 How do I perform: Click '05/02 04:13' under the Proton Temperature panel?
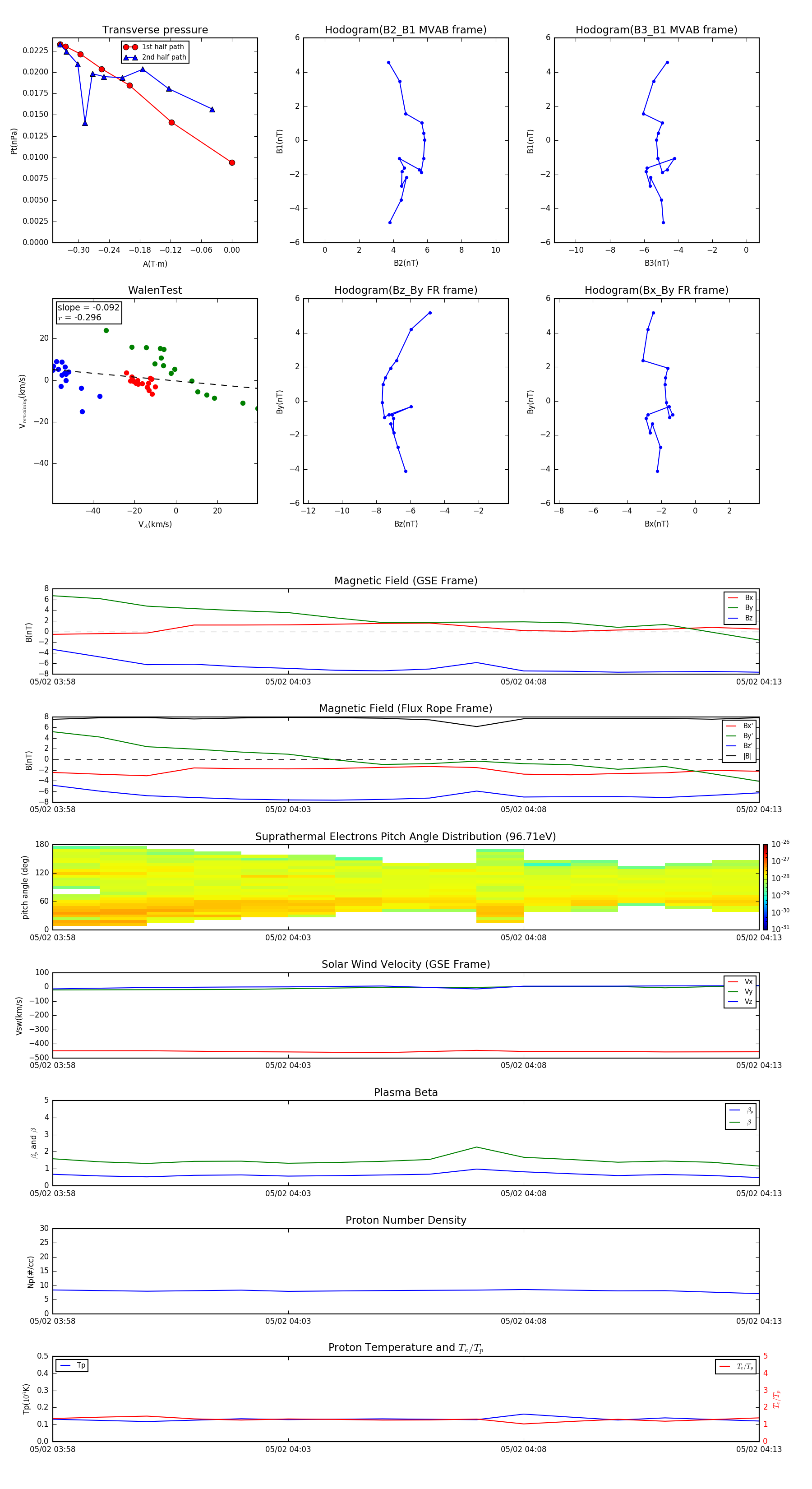coord(758,1449)
